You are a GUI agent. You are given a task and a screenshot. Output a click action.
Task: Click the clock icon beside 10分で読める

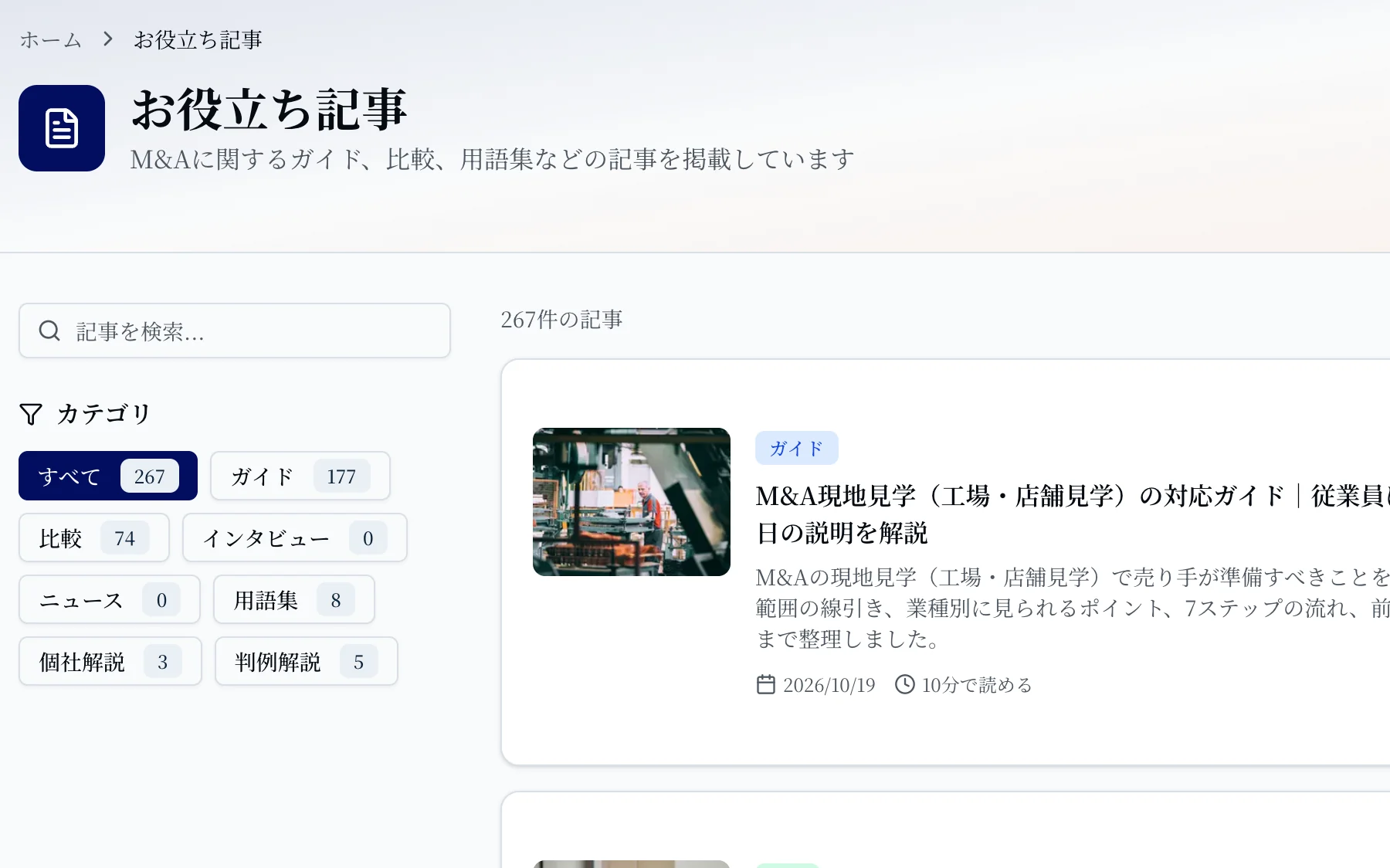904,685
